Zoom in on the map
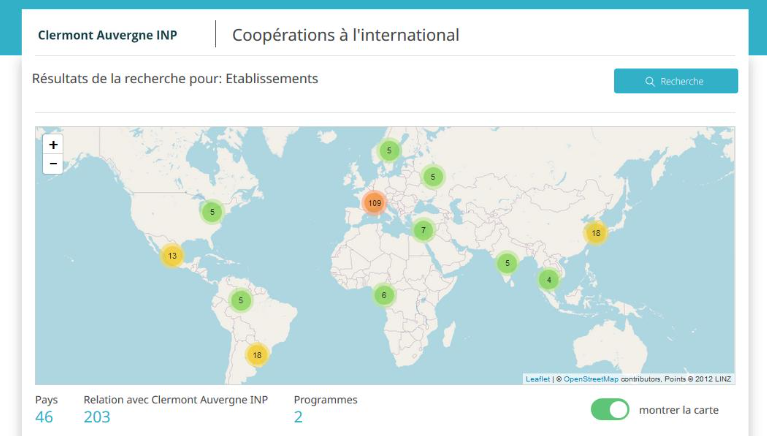This screenshot has height=436, width=767. pos(53,145)
